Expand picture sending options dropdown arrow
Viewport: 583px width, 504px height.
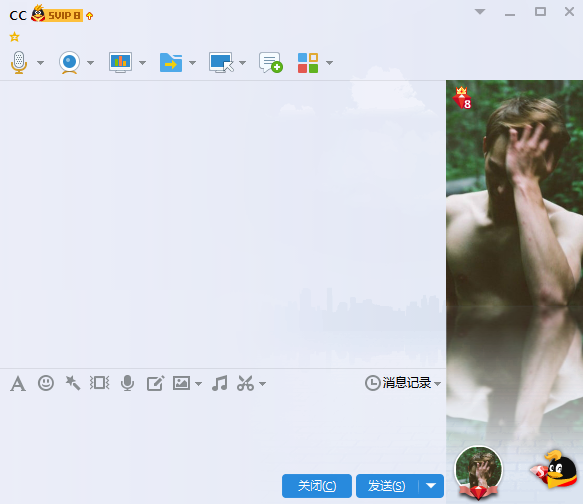[199, 384]
